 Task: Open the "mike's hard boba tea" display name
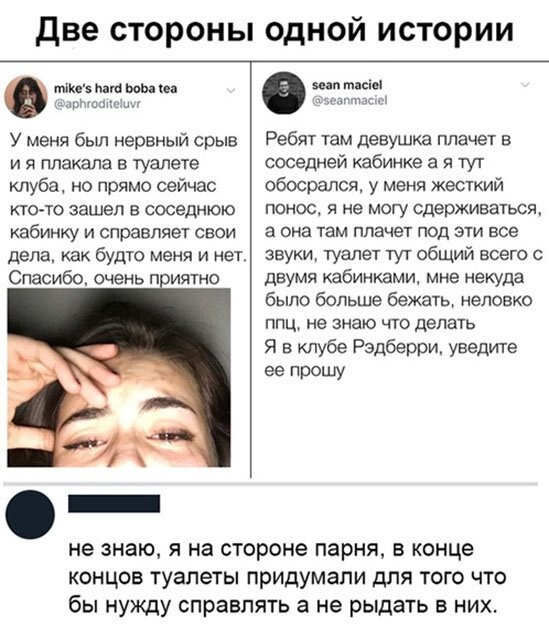point(116,88)
